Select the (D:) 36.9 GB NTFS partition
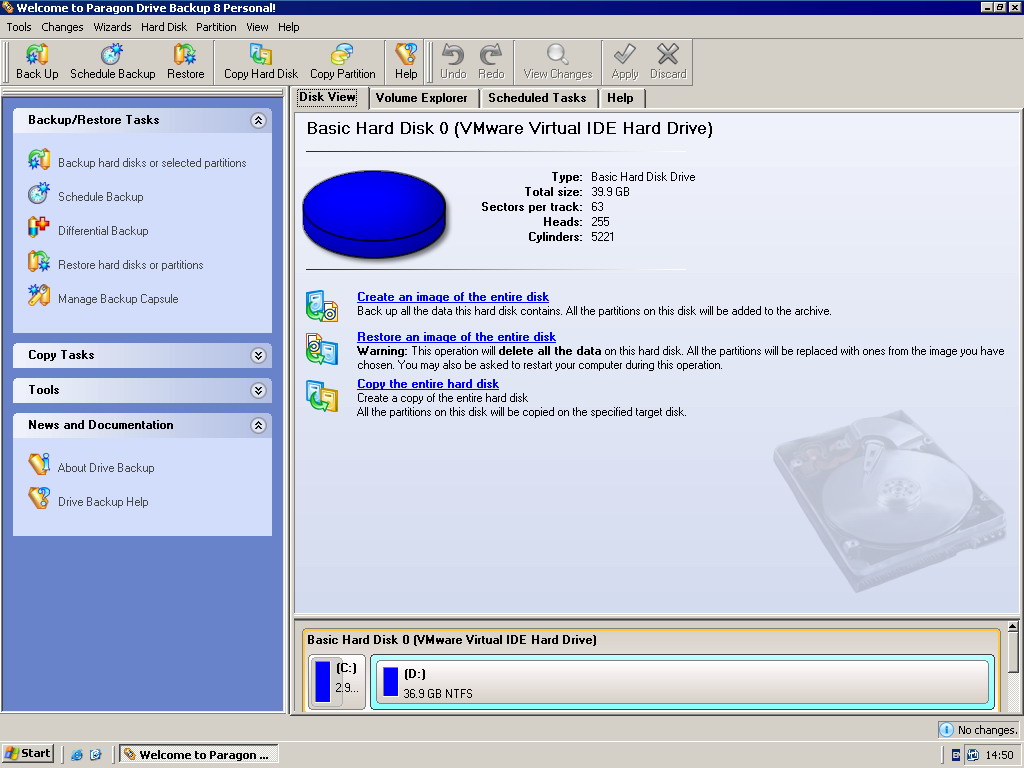Viewport: 1024px width, 768px height. [682, 682]
